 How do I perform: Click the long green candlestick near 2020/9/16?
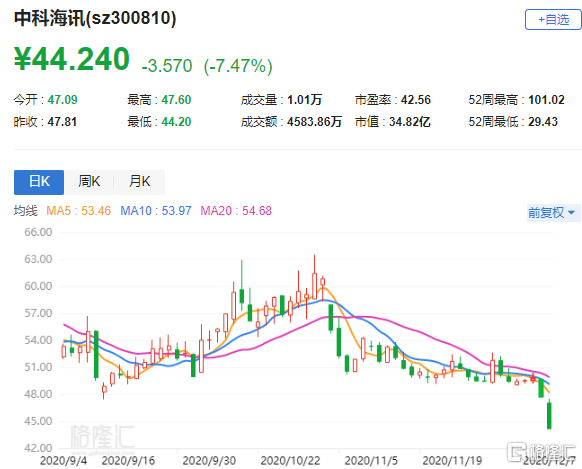96,354
